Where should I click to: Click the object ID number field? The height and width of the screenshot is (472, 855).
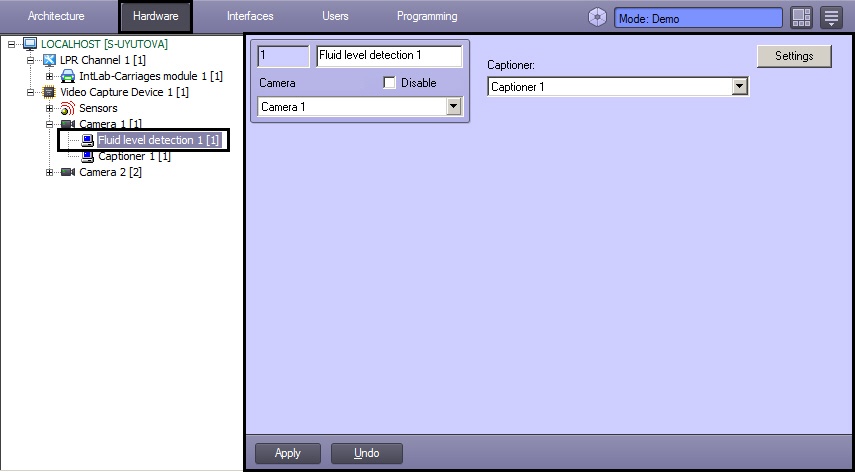pos(283,56)
